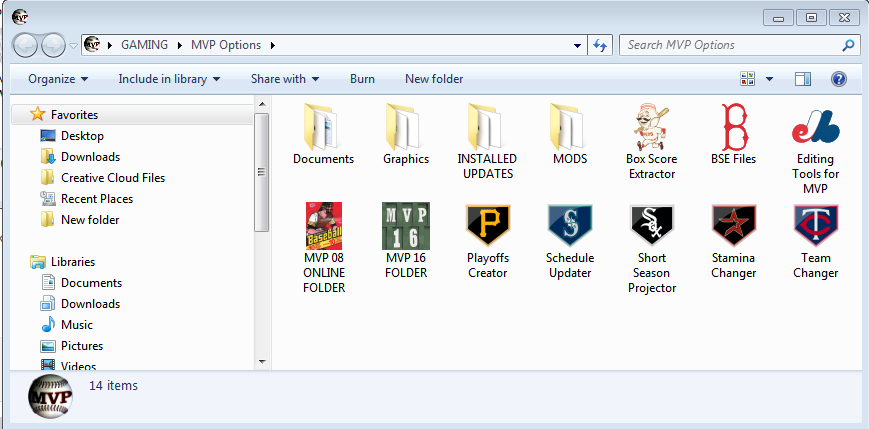Launch Short Season Projector White Sox icon

[x=652, y=226]
